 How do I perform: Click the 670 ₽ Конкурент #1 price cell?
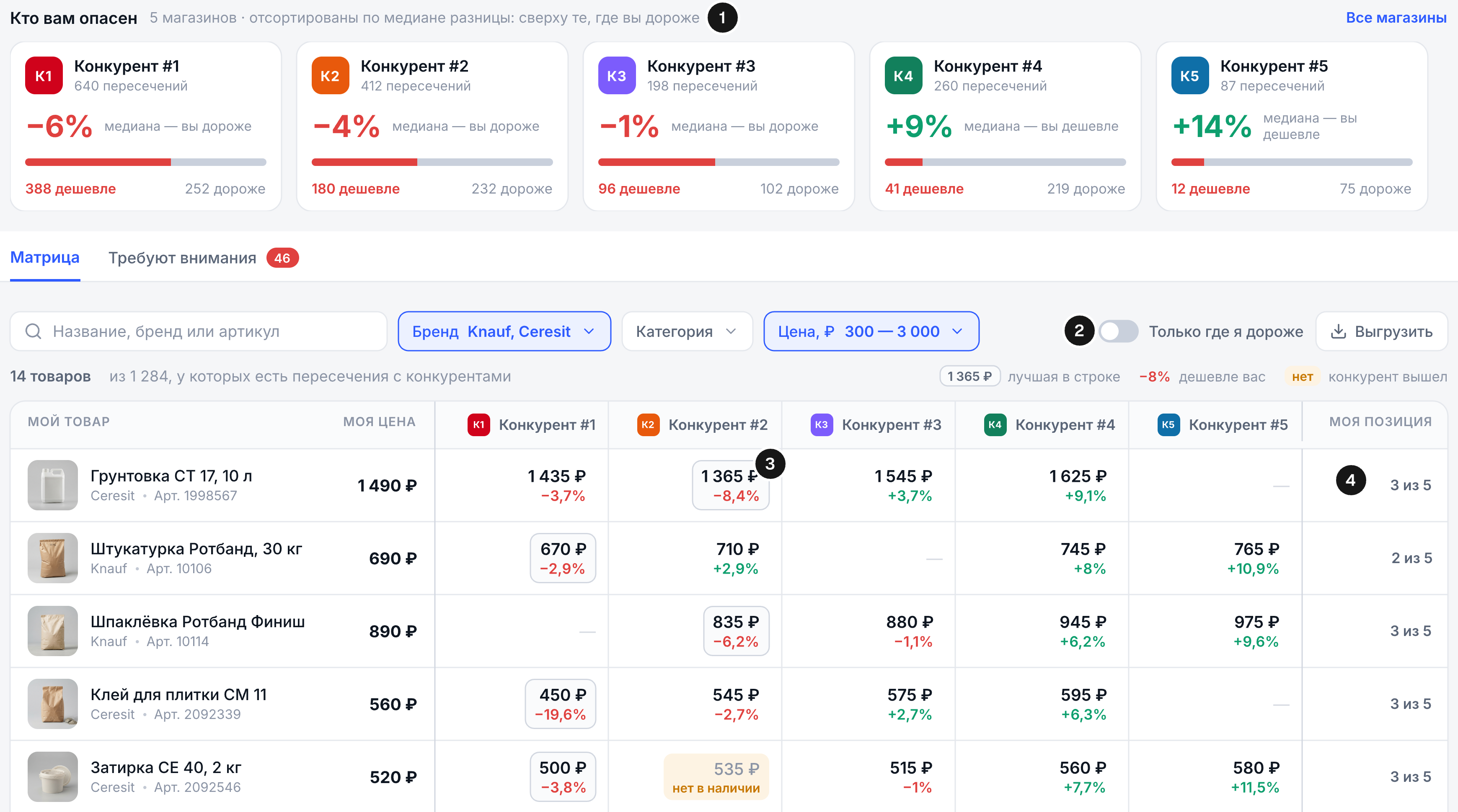click(563, 559)
